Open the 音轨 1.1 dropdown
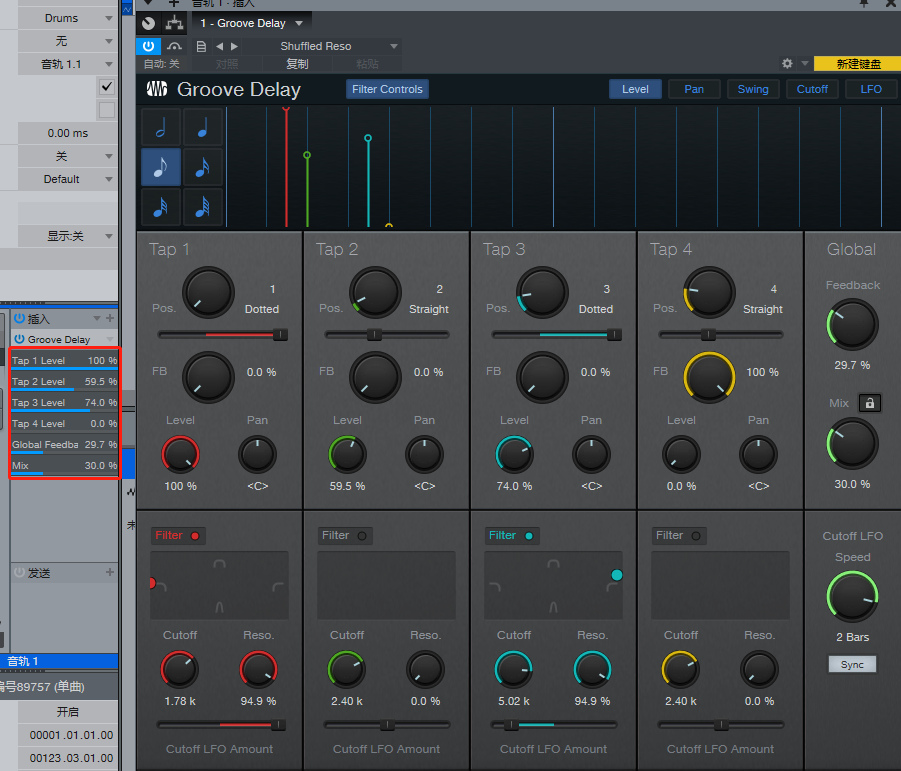901x771 pixels. 67,64
